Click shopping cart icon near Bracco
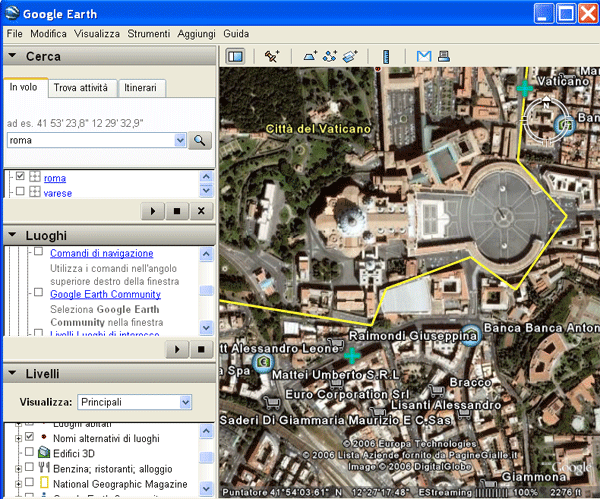The width and height of the screenshot is (600, 499). point(437,390)
